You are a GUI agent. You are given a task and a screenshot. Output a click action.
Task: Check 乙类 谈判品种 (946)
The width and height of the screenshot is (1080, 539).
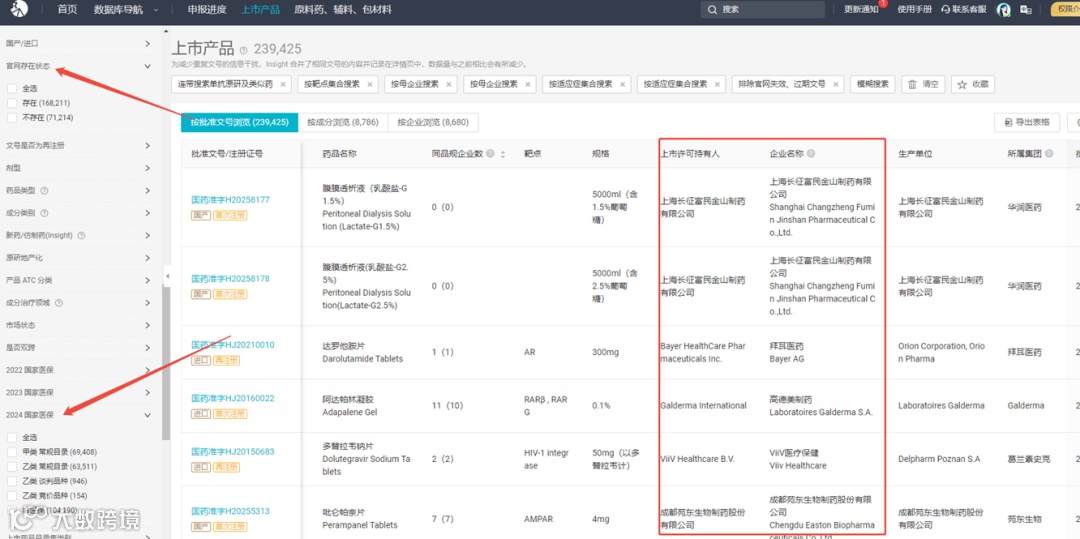click(x=11, y=481)
